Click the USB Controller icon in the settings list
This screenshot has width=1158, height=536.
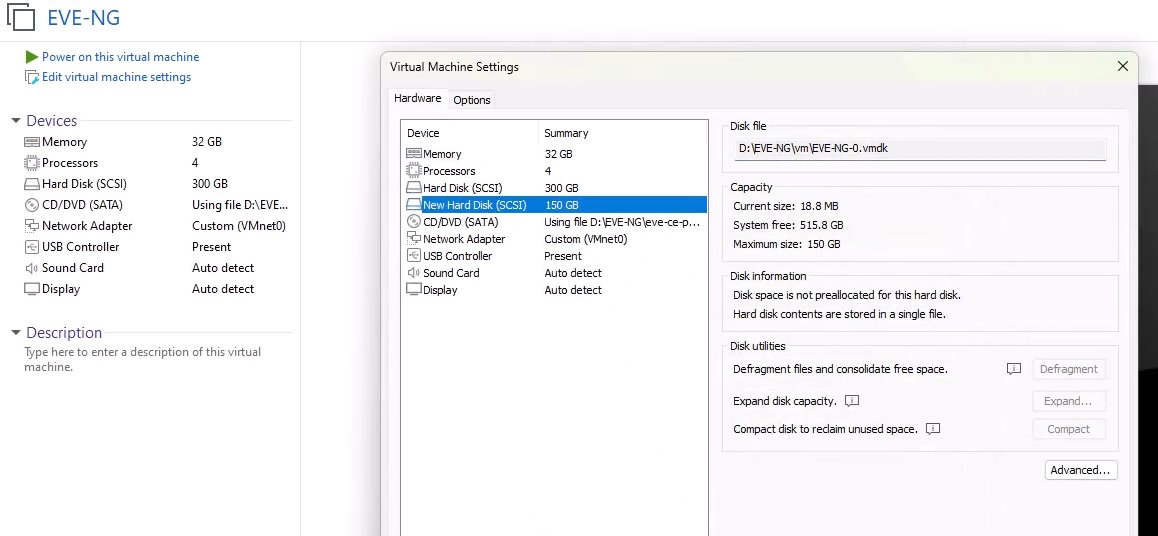pyautogui.click(x=414, y=255)
